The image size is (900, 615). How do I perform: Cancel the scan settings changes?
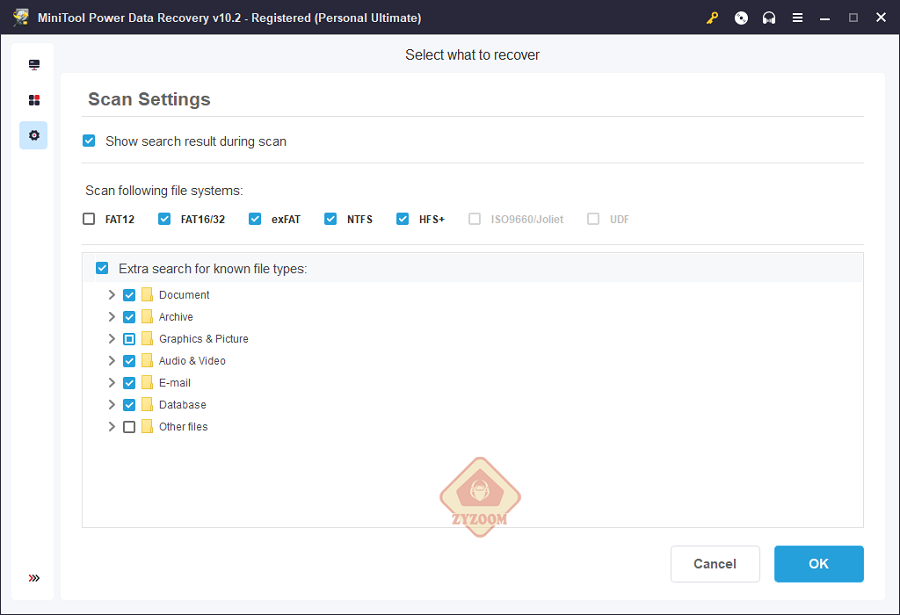coord(715,564)
